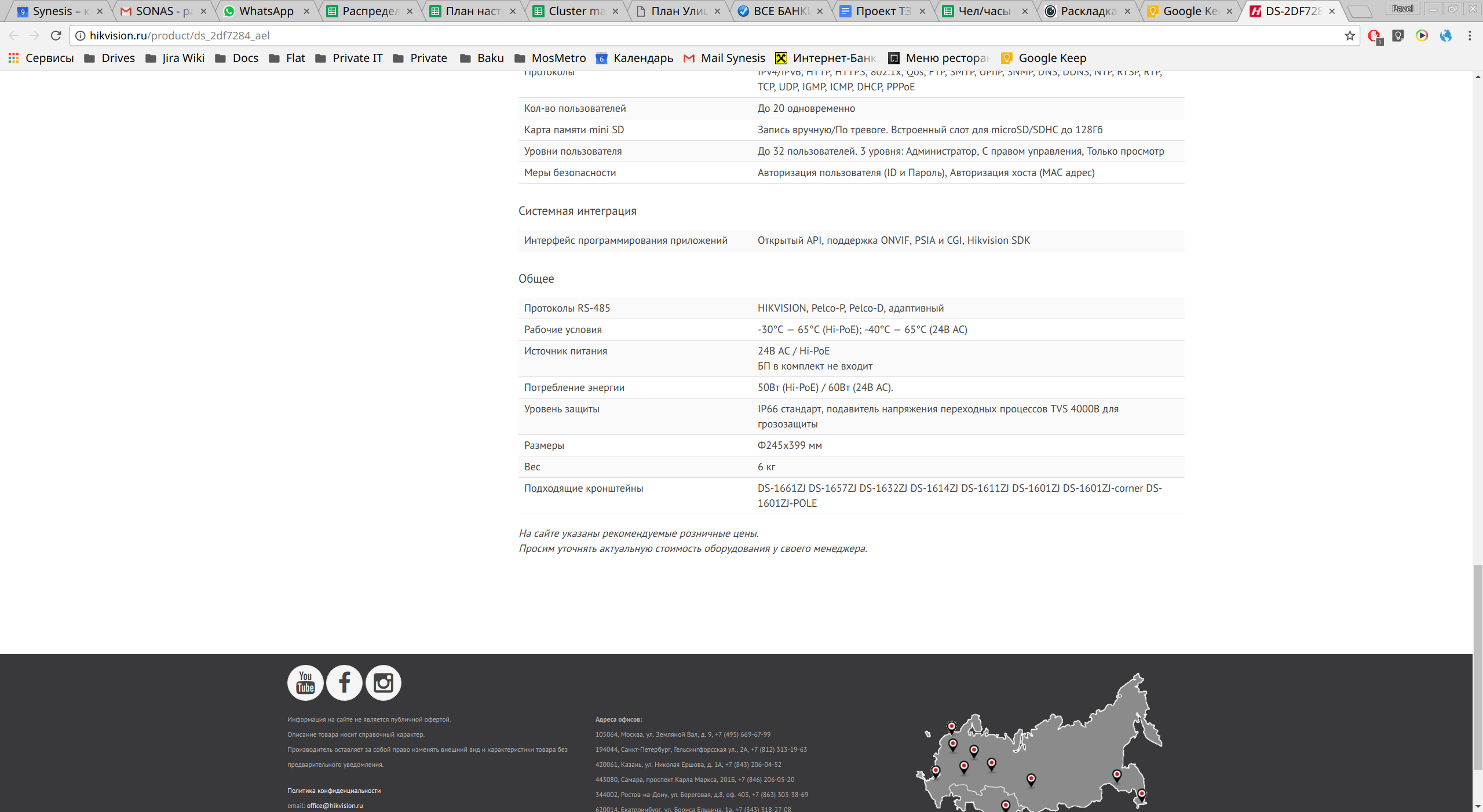The height and width of the screenshot is (812, 1483).
Task: Select the 'До 20 одновременно' value
Action: [806, 108]
